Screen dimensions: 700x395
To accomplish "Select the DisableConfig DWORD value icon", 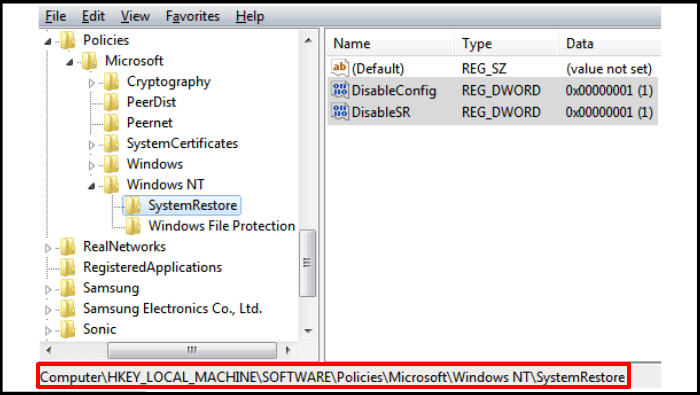I will pyautogui.click(x=340, y=90).
